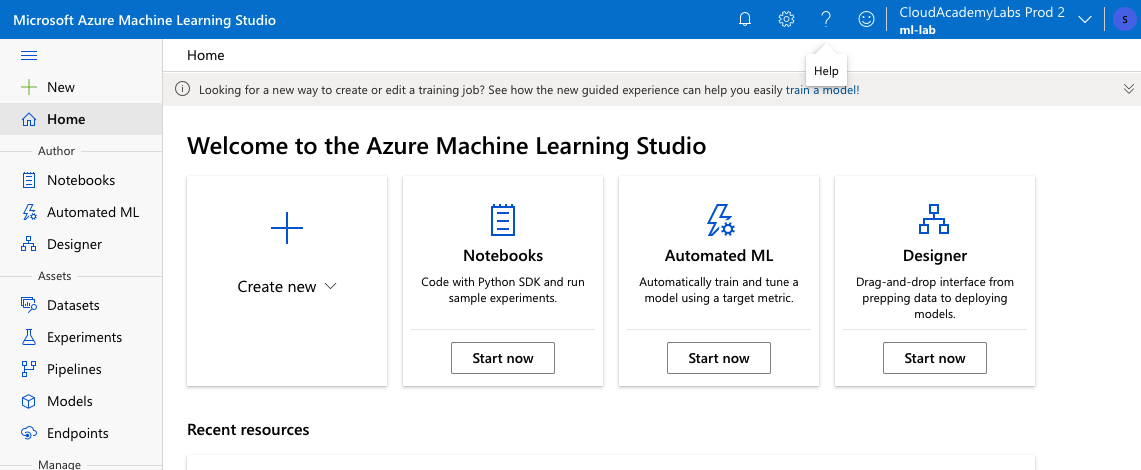Select Models in the sidebar
Image resolution: width=1141 pixels, height=470 pixels.
pyautogui.click(x=70, y=402)
